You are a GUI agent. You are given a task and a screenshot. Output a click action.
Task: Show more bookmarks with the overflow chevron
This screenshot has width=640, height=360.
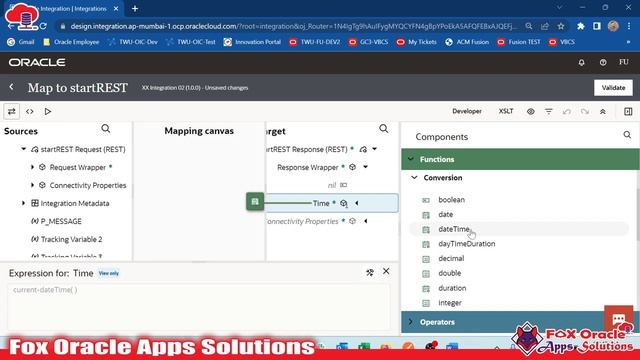628,42
